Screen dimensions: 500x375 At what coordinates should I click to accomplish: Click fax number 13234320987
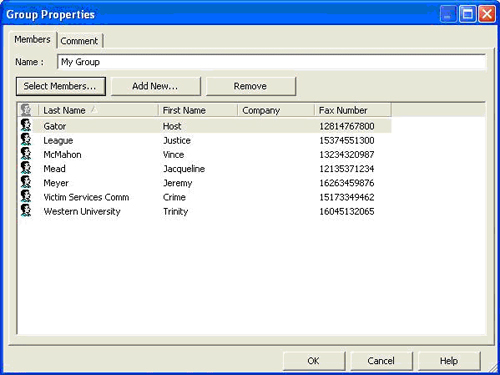[347, 155]
